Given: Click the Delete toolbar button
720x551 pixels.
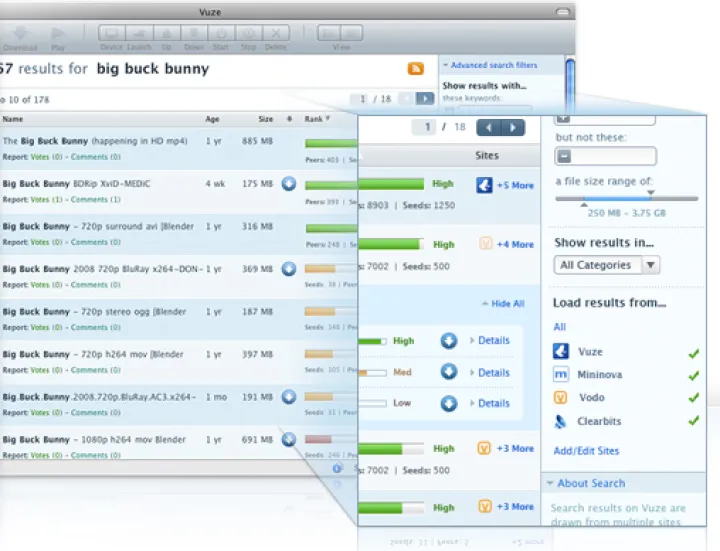Looking at the screenshot, I should 276,35.
